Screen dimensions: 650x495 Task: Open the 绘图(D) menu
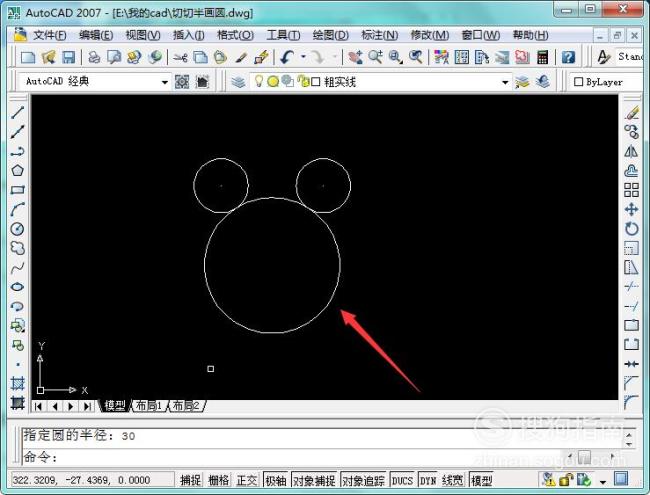pos(330,35)
